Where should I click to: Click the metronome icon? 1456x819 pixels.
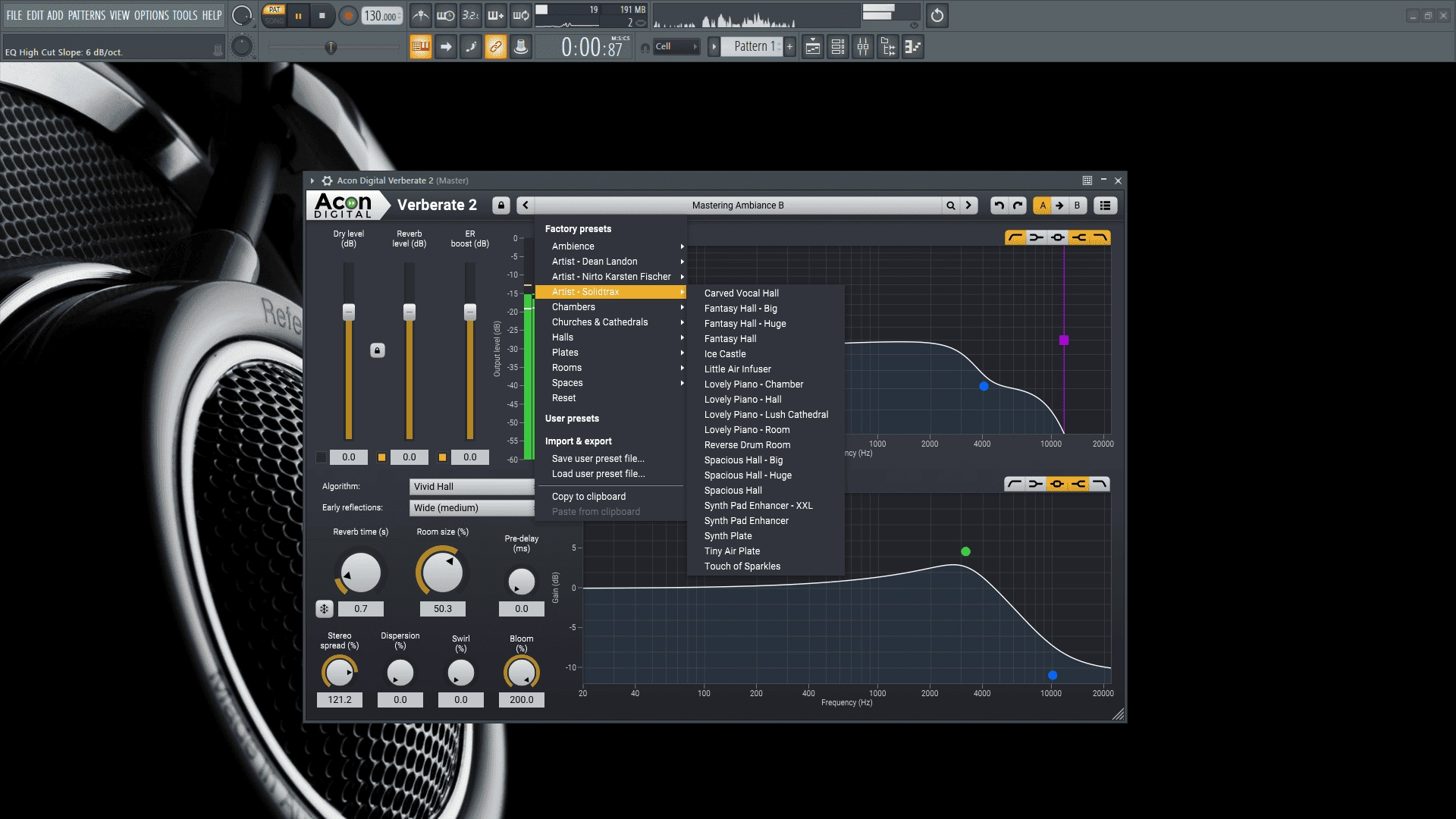[x=421, y=15]
